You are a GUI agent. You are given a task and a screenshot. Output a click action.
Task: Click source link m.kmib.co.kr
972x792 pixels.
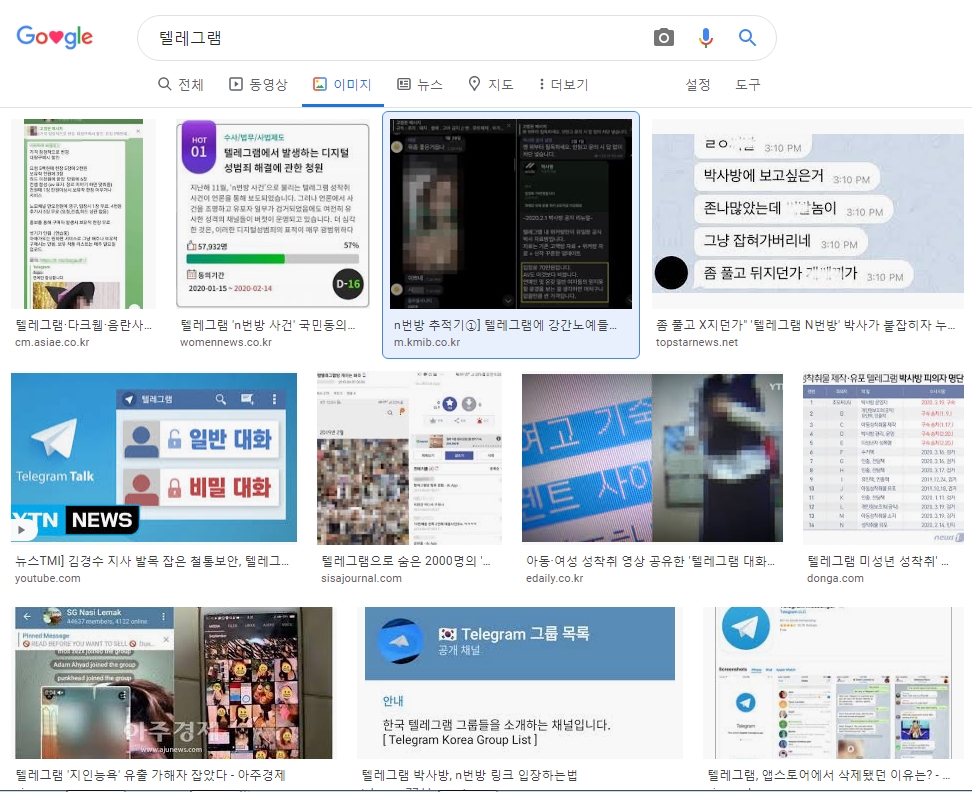pyautogui.click(x=426, y=342)
